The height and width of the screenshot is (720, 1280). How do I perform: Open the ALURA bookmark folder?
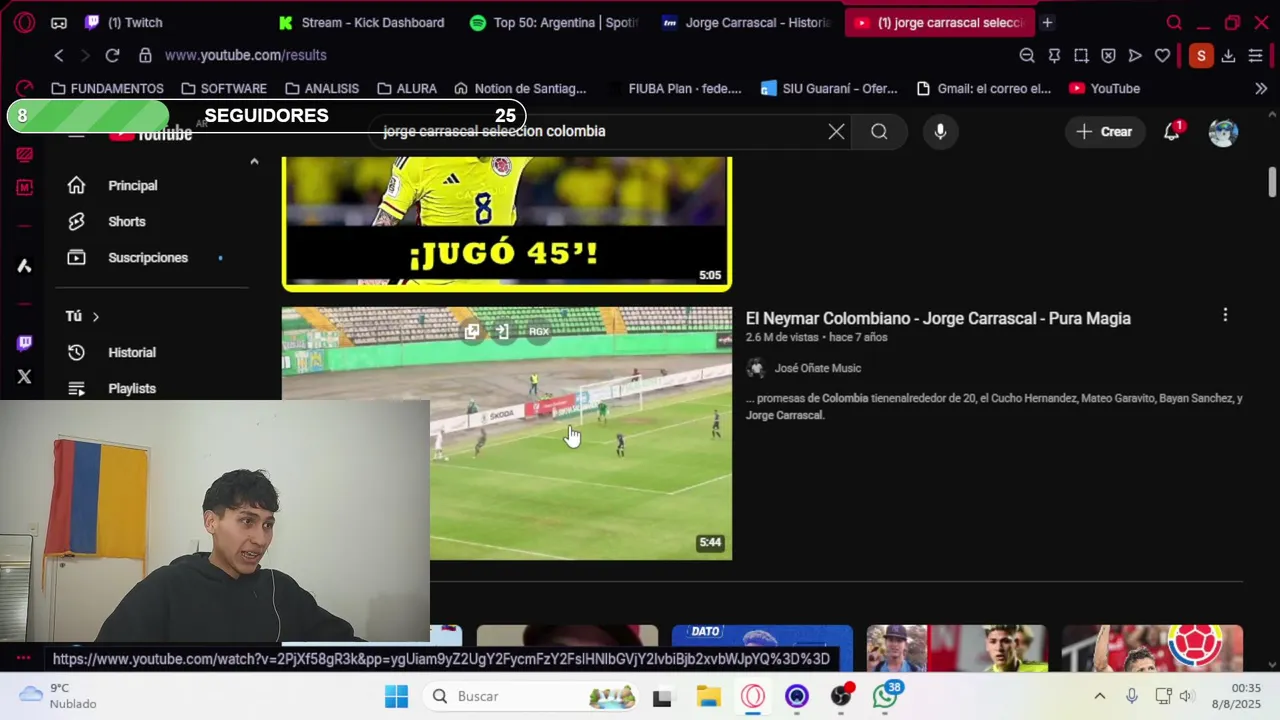[x=407, y=88]
